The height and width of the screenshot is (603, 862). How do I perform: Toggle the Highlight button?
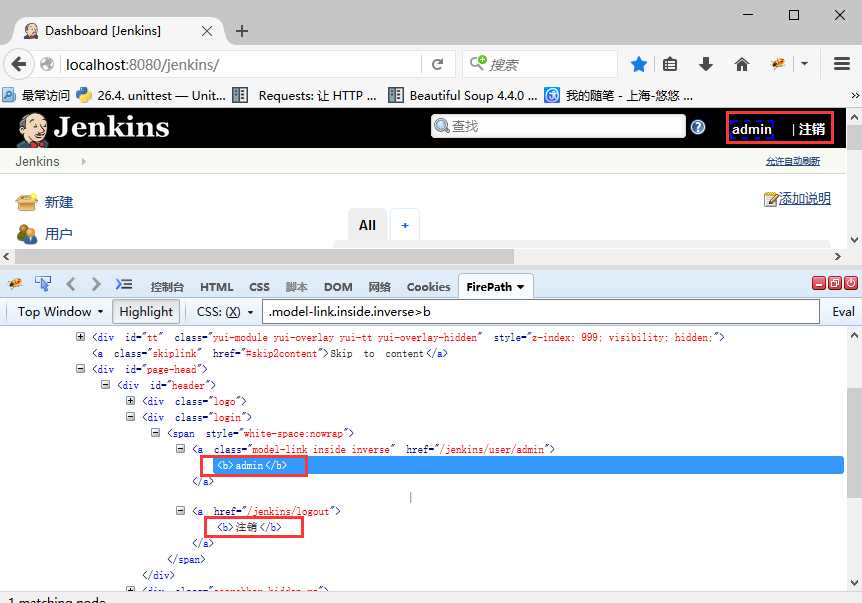point(146,312)
